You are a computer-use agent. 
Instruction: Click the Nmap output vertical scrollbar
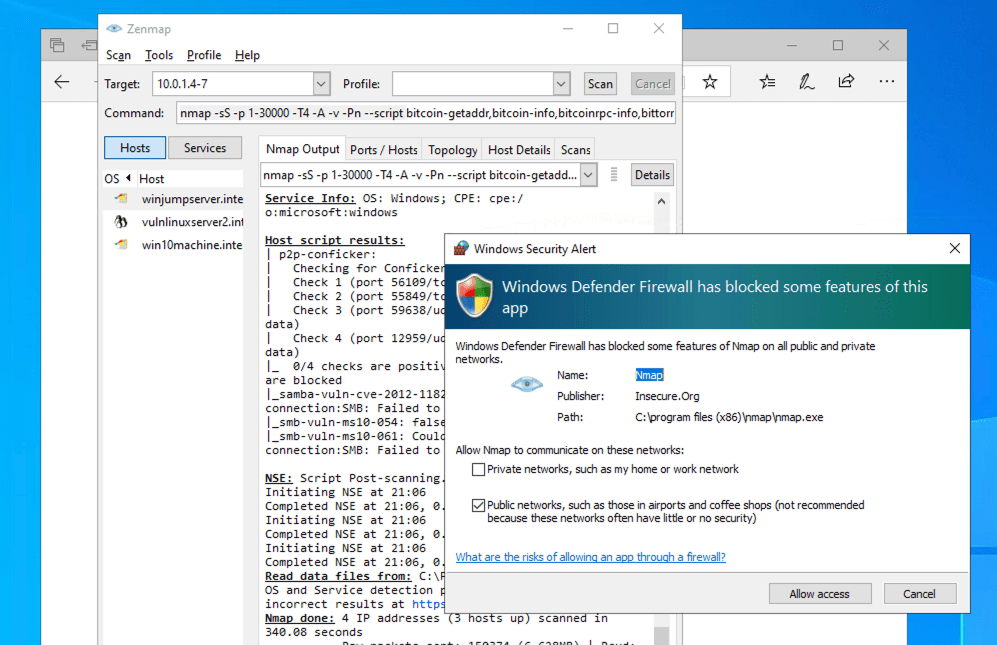click(x=661, y=400)
